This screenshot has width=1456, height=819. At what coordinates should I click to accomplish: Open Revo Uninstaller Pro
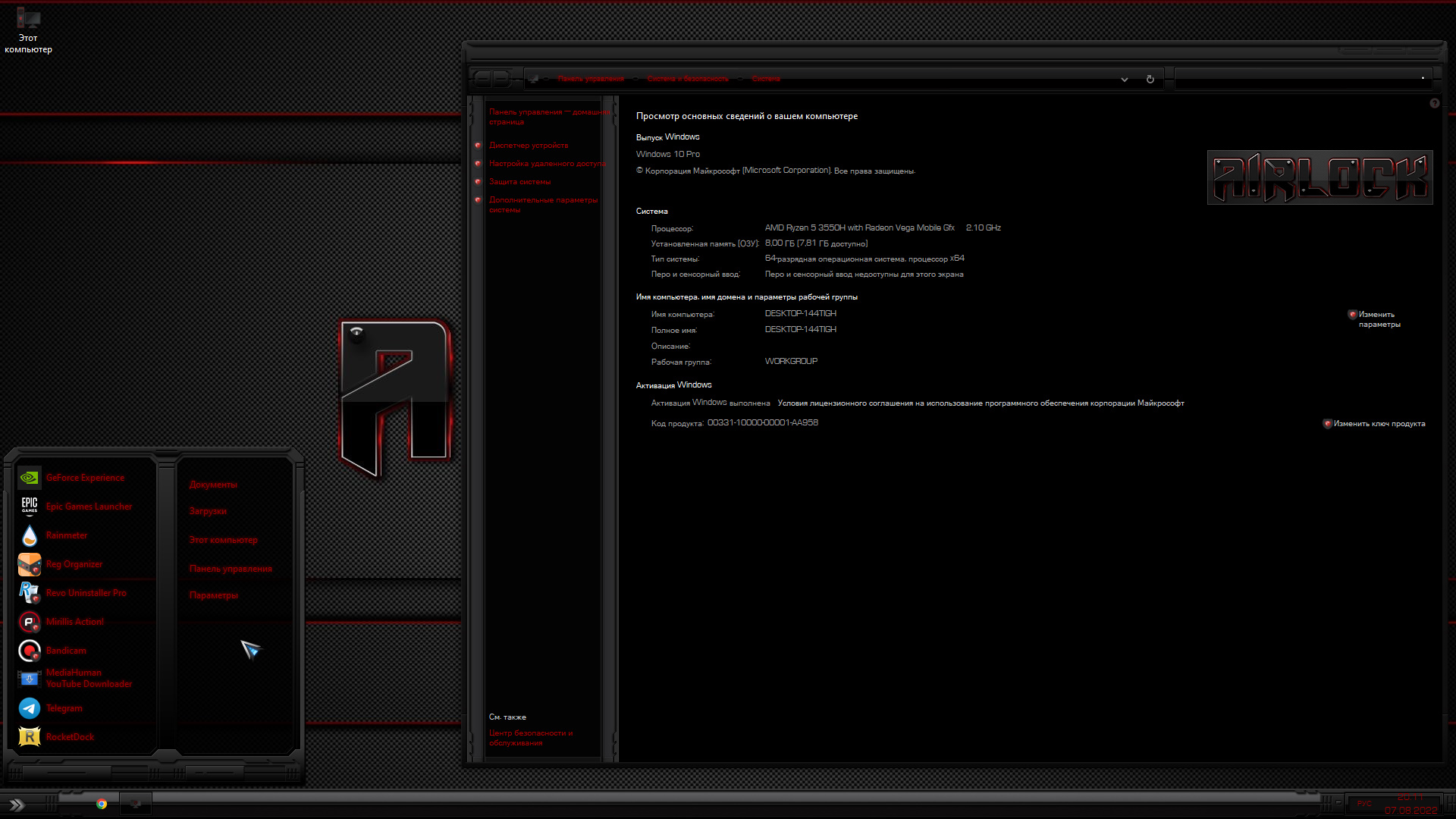pyautogui.click(x=86, y=593)
